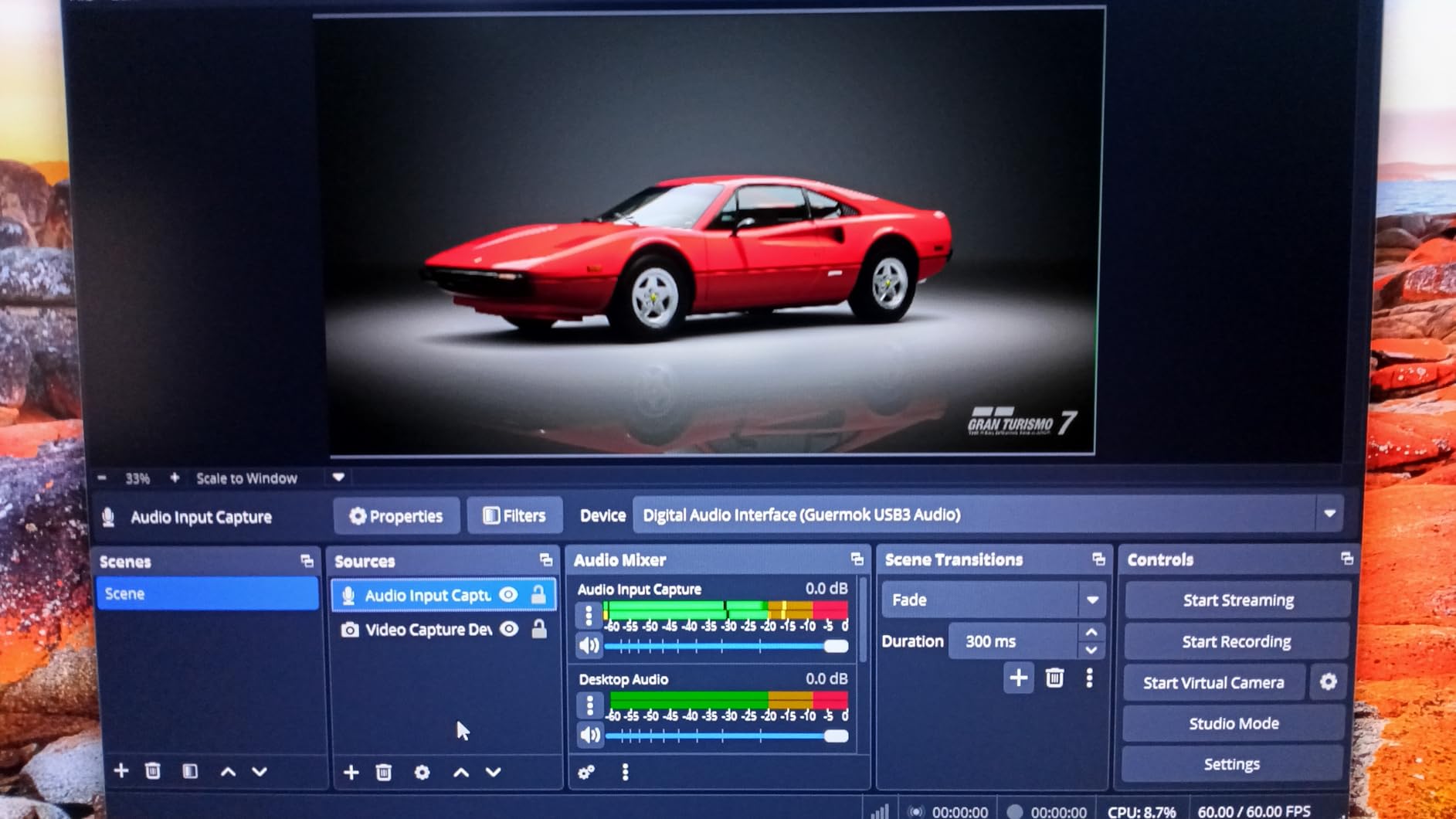Undock the Scenes panel
This screenshot has height=819, width=1456.
307,561
